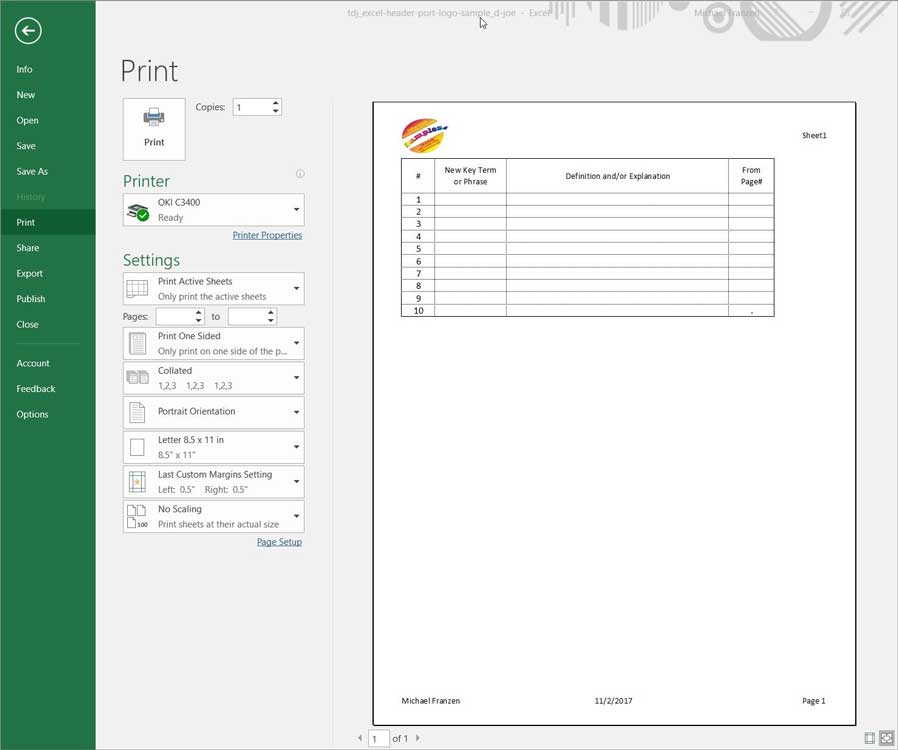The image size is (898, 750).
Task: Click the logo image in the page preview
Action: click(424, 136)
